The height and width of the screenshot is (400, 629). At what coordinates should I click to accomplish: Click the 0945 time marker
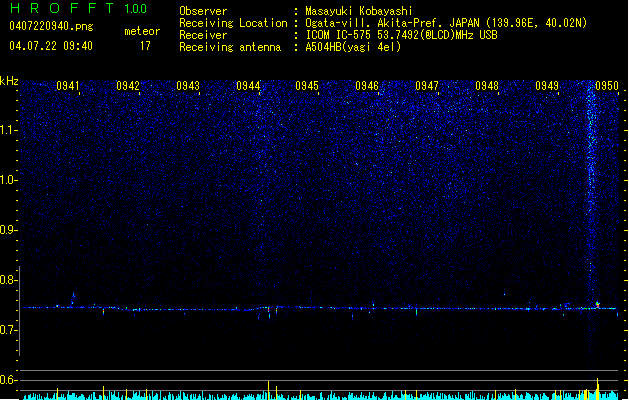tap(307, 86)
